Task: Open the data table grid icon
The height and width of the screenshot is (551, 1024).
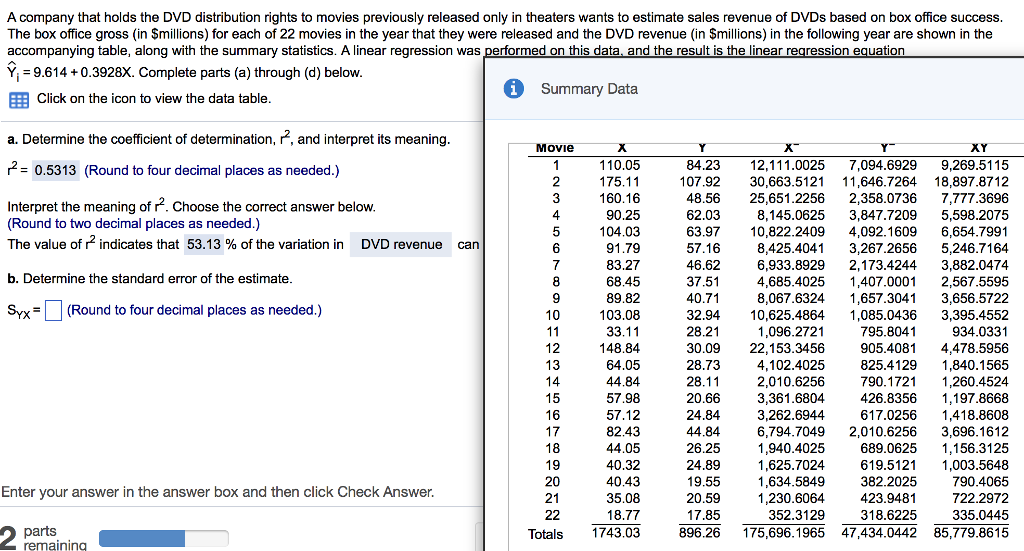Action: tap(18, 99)
